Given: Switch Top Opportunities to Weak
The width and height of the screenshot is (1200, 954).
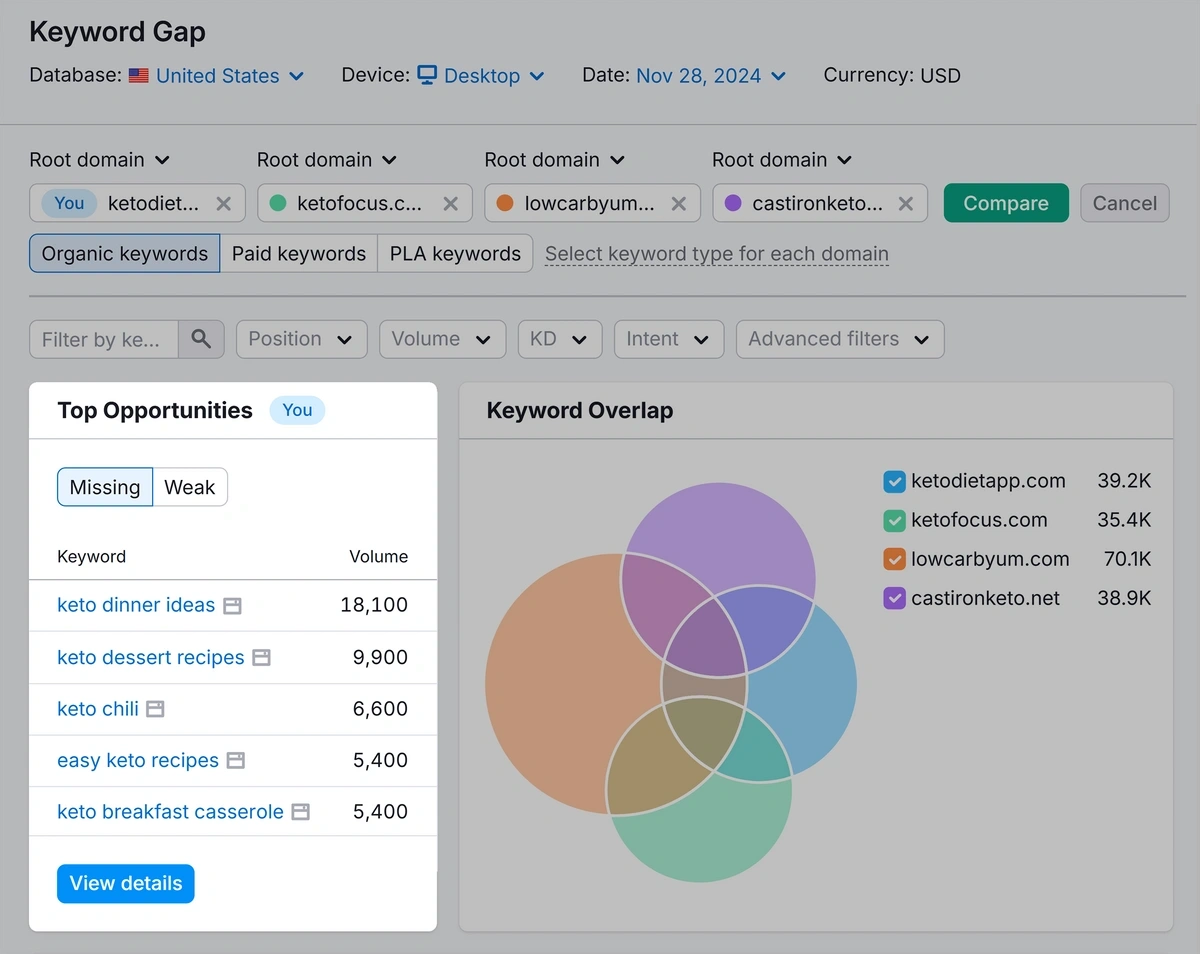Looking at the screenshot, I should coord(190,487).
